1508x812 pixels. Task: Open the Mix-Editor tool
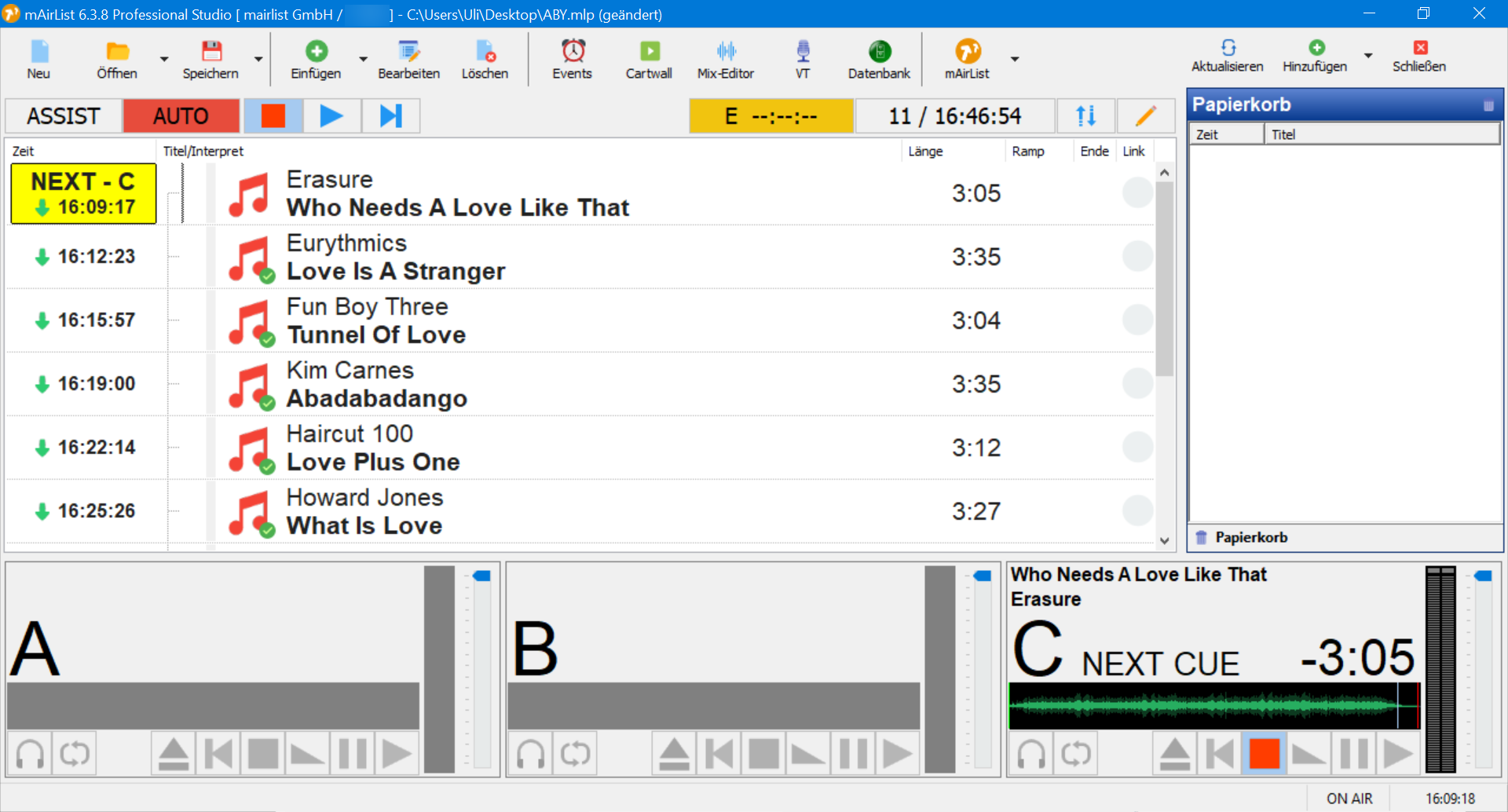pyautogui.click(x=725, y=60)
